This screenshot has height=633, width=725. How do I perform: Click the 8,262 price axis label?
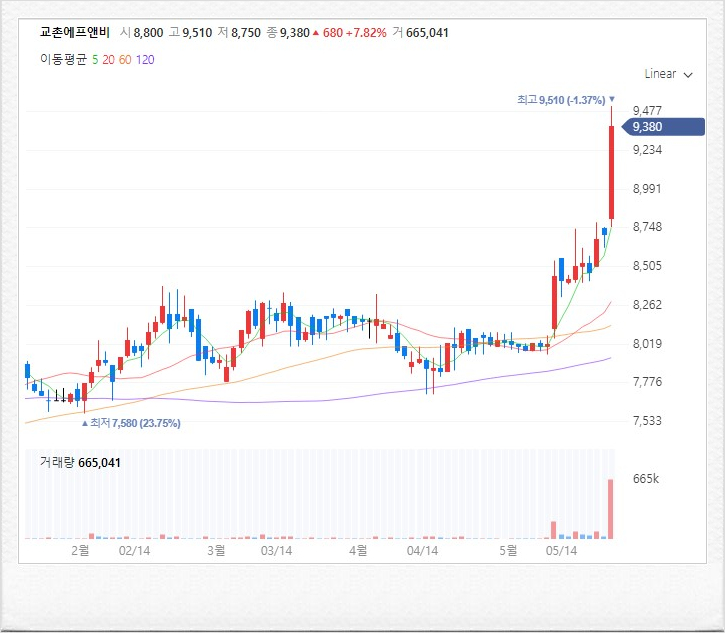click(647, 305)
